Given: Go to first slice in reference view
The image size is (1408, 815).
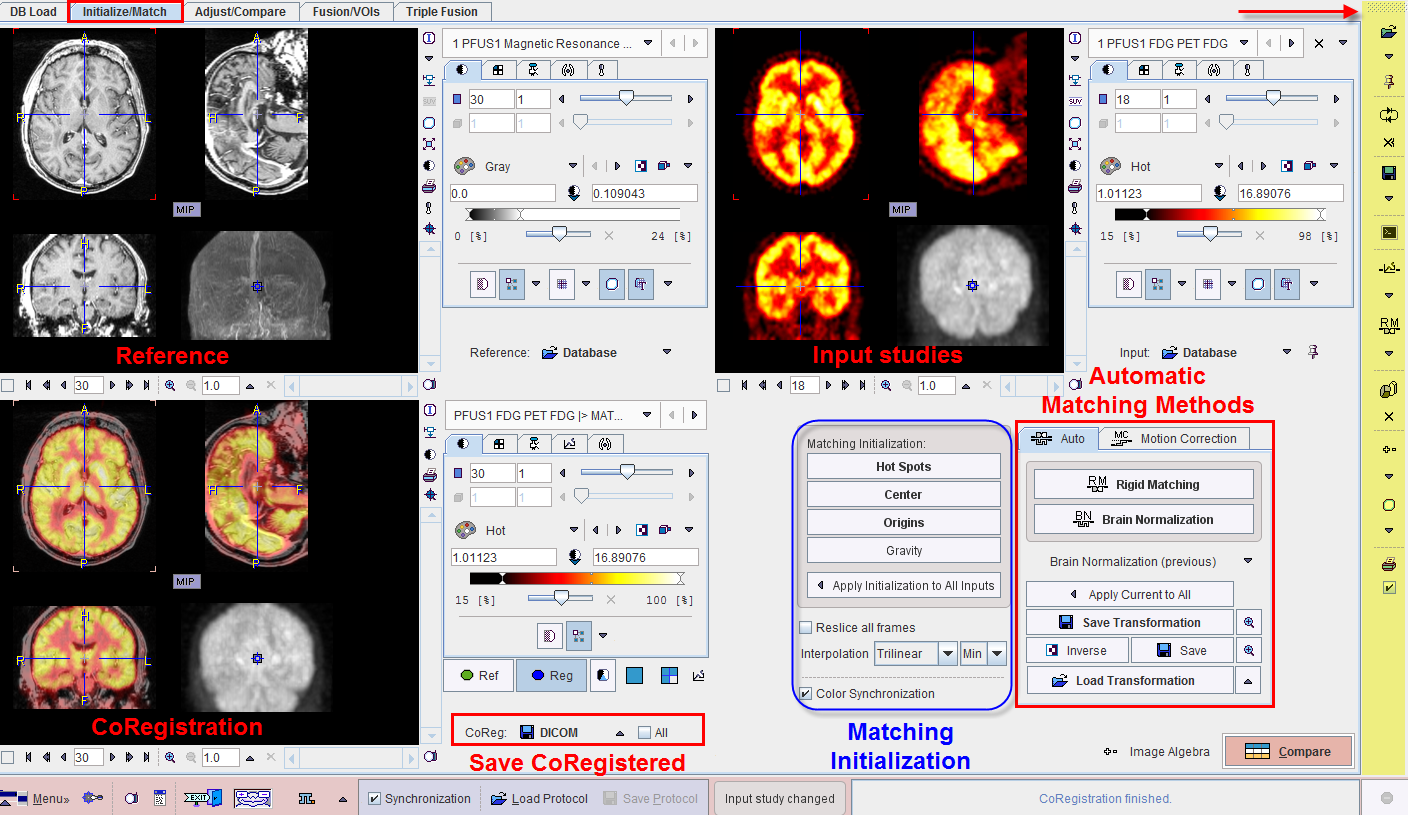Looking at the screenshot, I should pyautogui.click(x=29, y=386).
